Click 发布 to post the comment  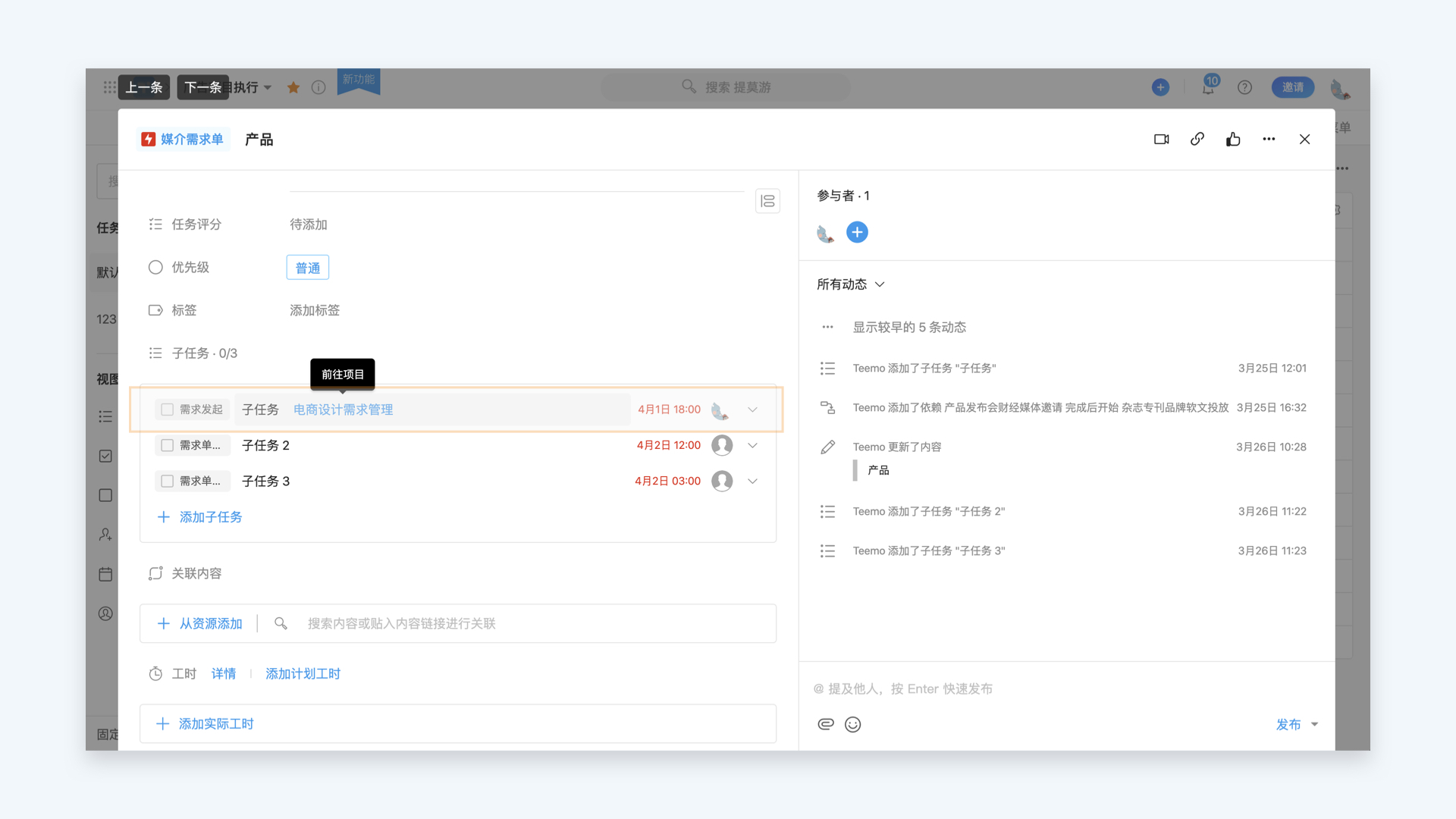coord(1288,724)
